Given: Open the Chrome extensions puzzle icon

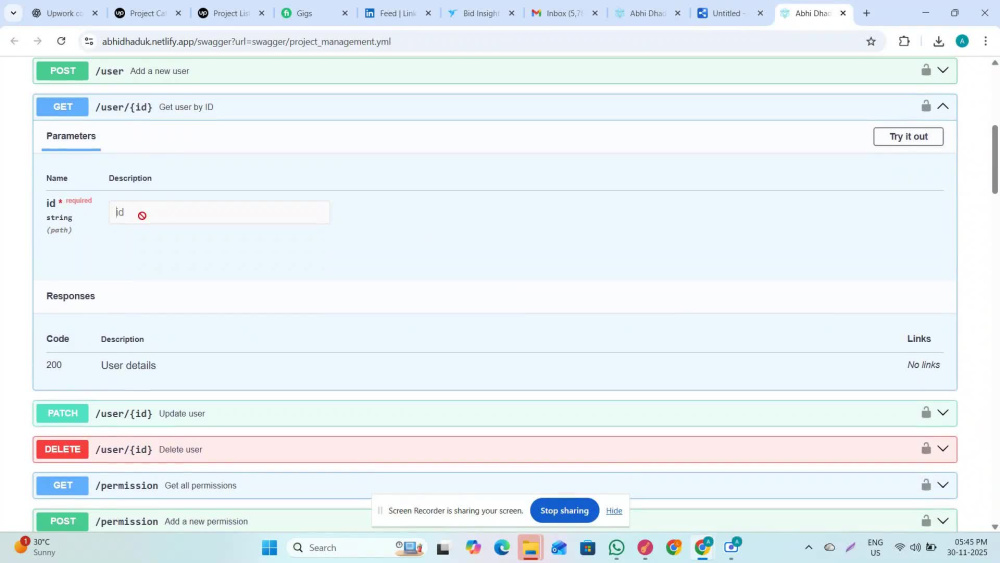Looking at the screenshot, I should pos(904,41).
